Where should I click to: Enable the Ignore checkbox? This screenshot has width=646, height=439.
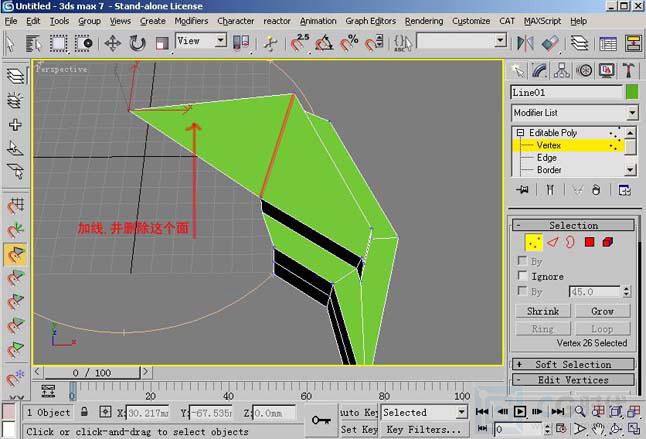pos(522,276)
